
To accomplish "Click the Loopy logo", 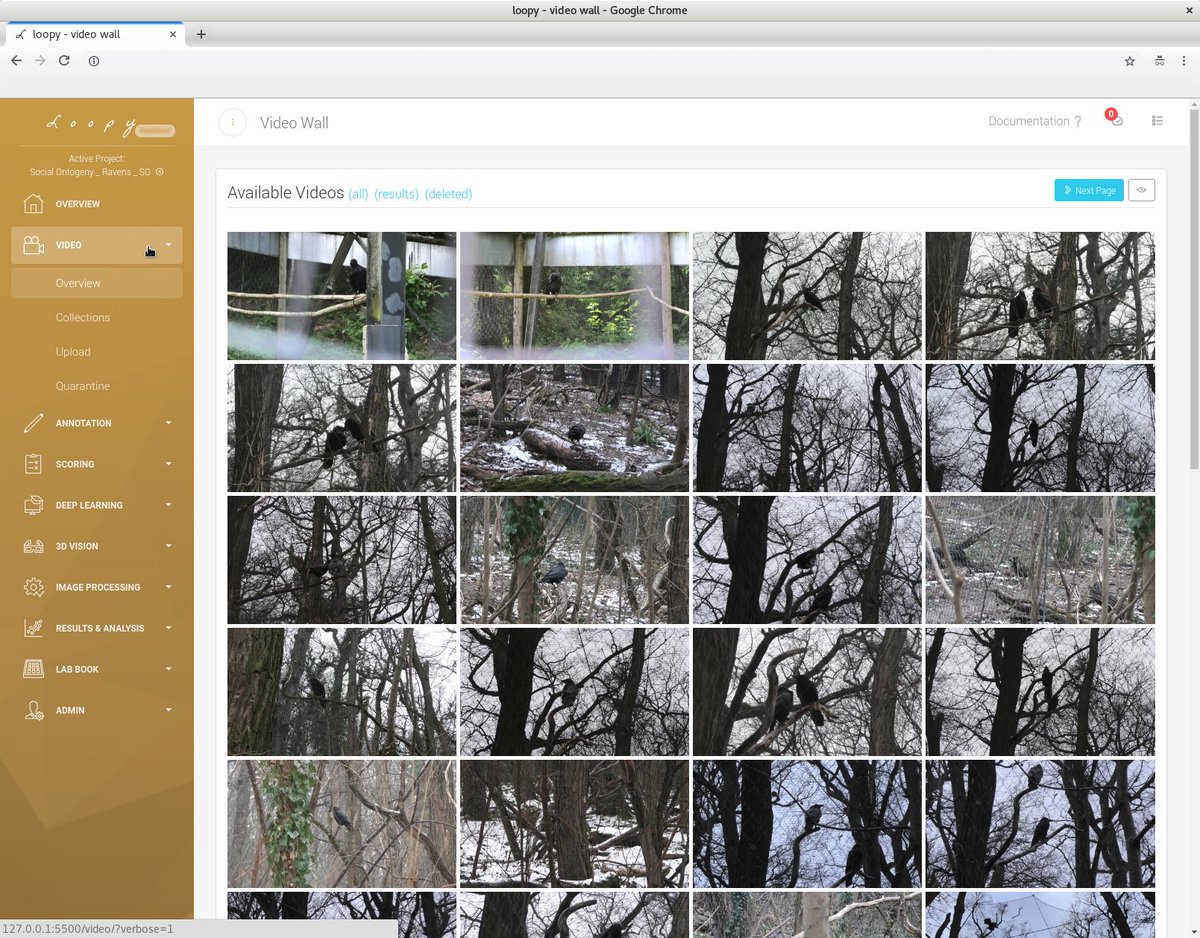I will [90, 124].
